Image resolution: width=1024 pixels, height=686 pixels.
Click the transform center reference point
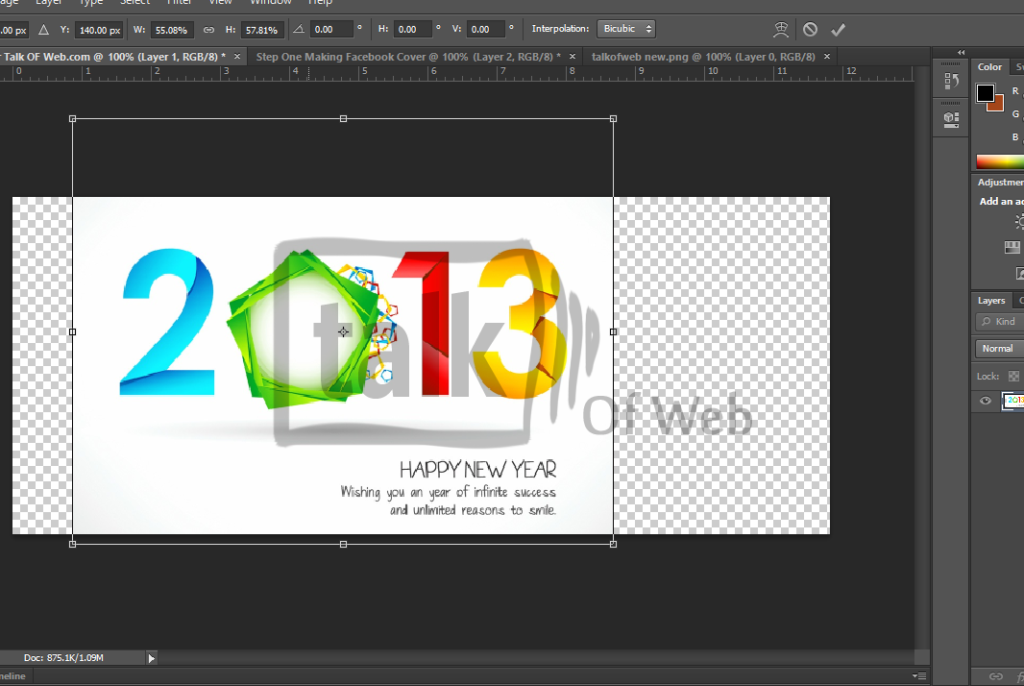pos(344,332)
